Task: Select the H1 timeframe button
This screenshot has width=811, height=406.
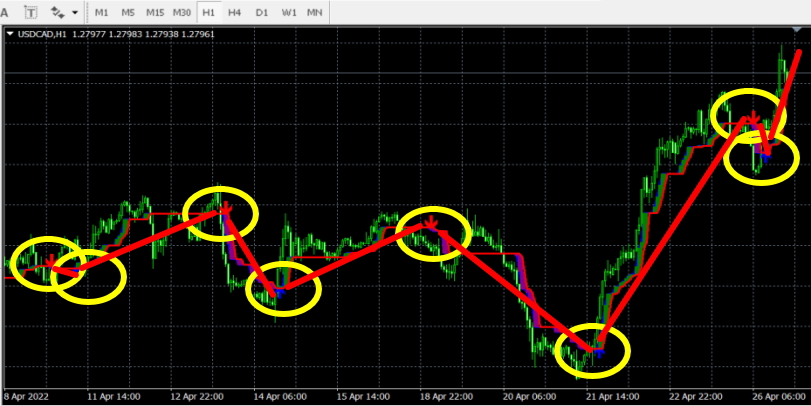Action: [208, 12]
